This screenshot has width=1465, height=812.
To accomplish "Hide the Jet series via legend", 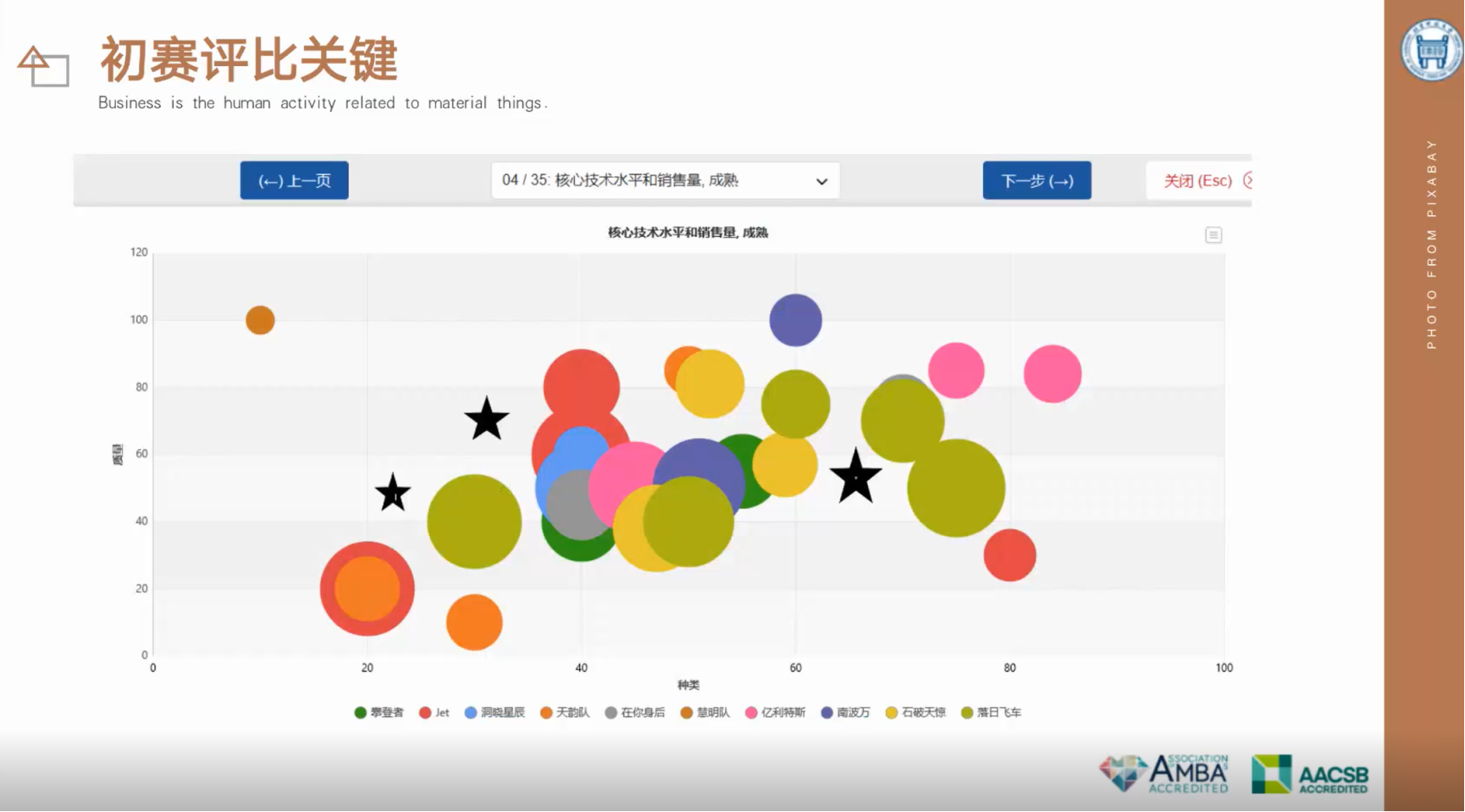I will click(x=434, y=713).
